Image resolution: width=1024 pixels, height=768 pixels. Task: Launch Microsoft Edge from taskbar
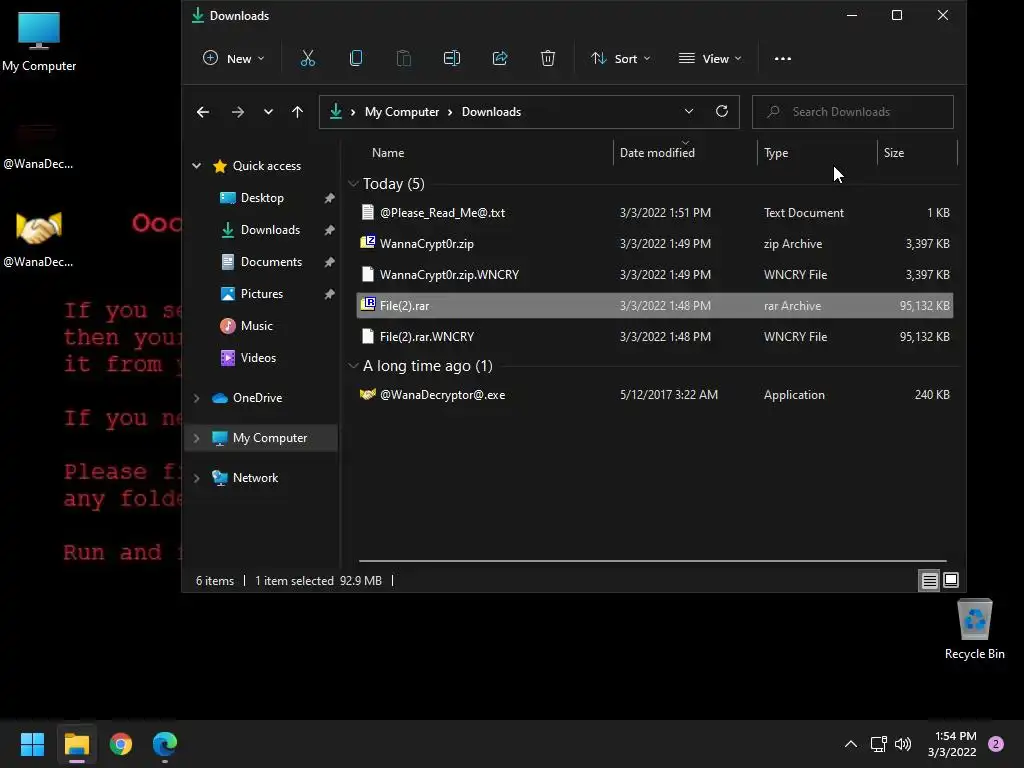pos(165,744)
